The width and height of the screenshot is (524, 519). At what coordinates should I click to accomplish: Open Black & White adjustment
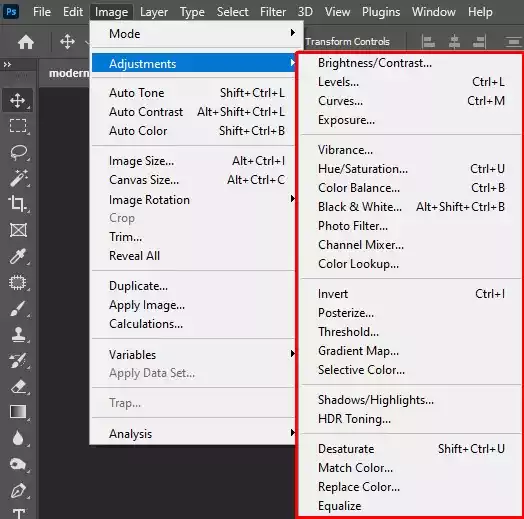point(410,207)
